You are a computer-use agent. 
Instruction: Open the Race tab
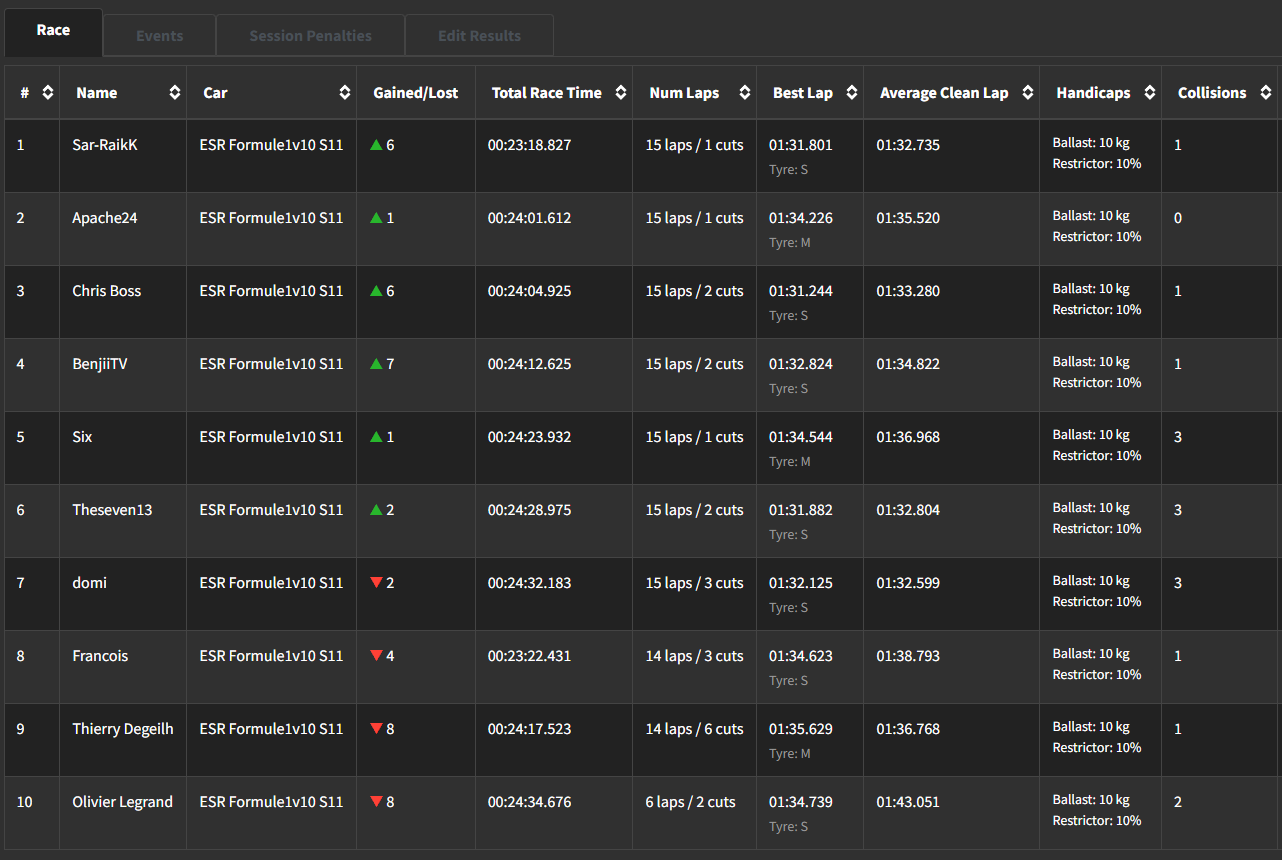tap(53, 31)
